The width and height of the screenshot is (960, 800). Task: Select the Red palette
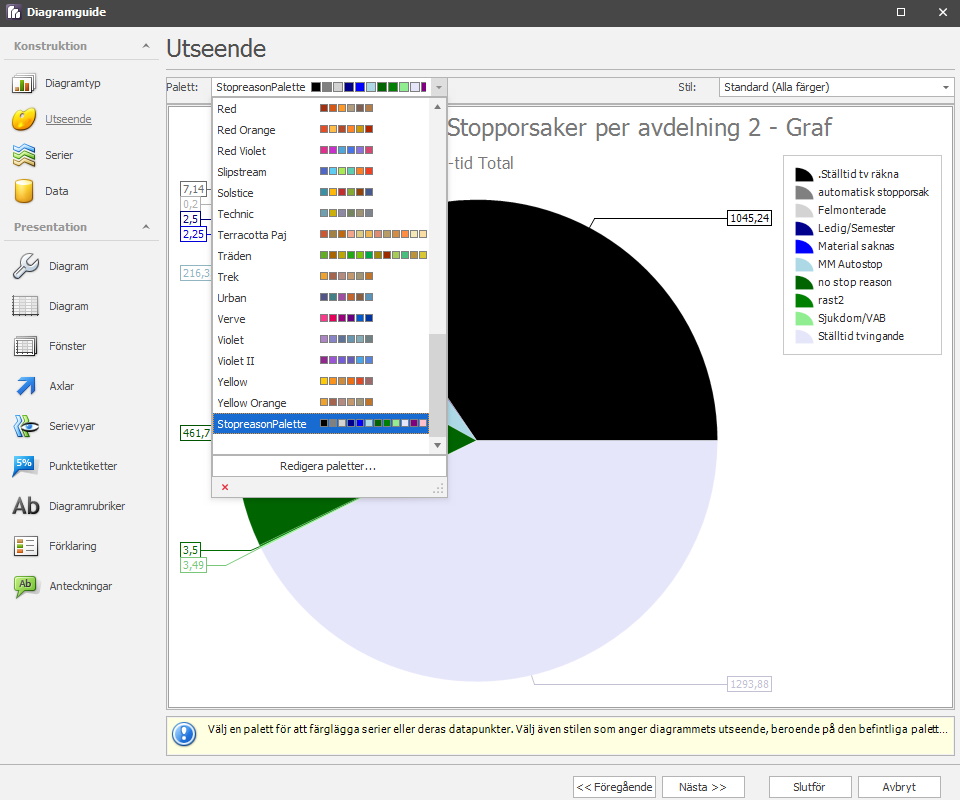[321, 109]
